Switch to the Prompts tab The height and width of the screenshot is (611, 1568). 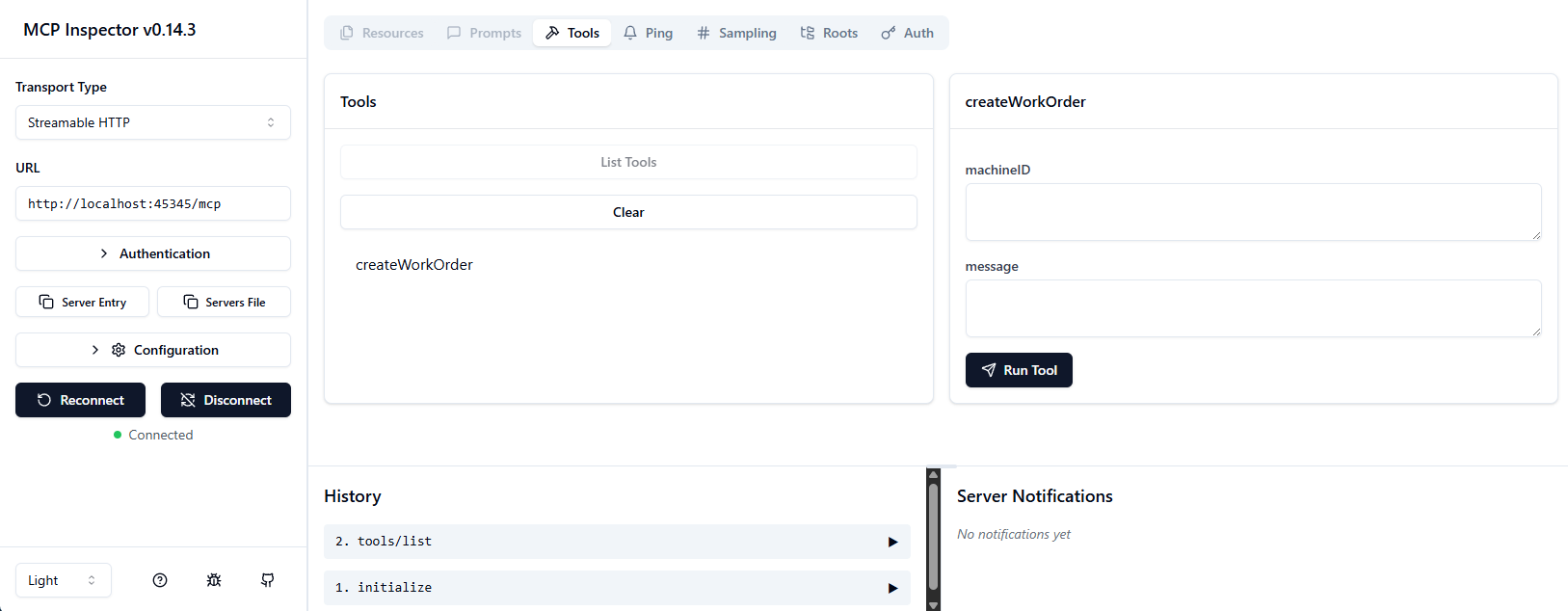click(484, 33)
